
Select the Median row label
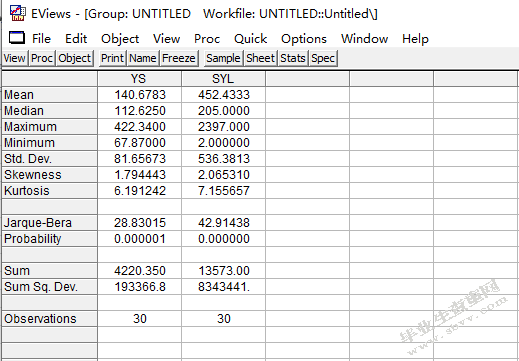[x=49, y=111]
